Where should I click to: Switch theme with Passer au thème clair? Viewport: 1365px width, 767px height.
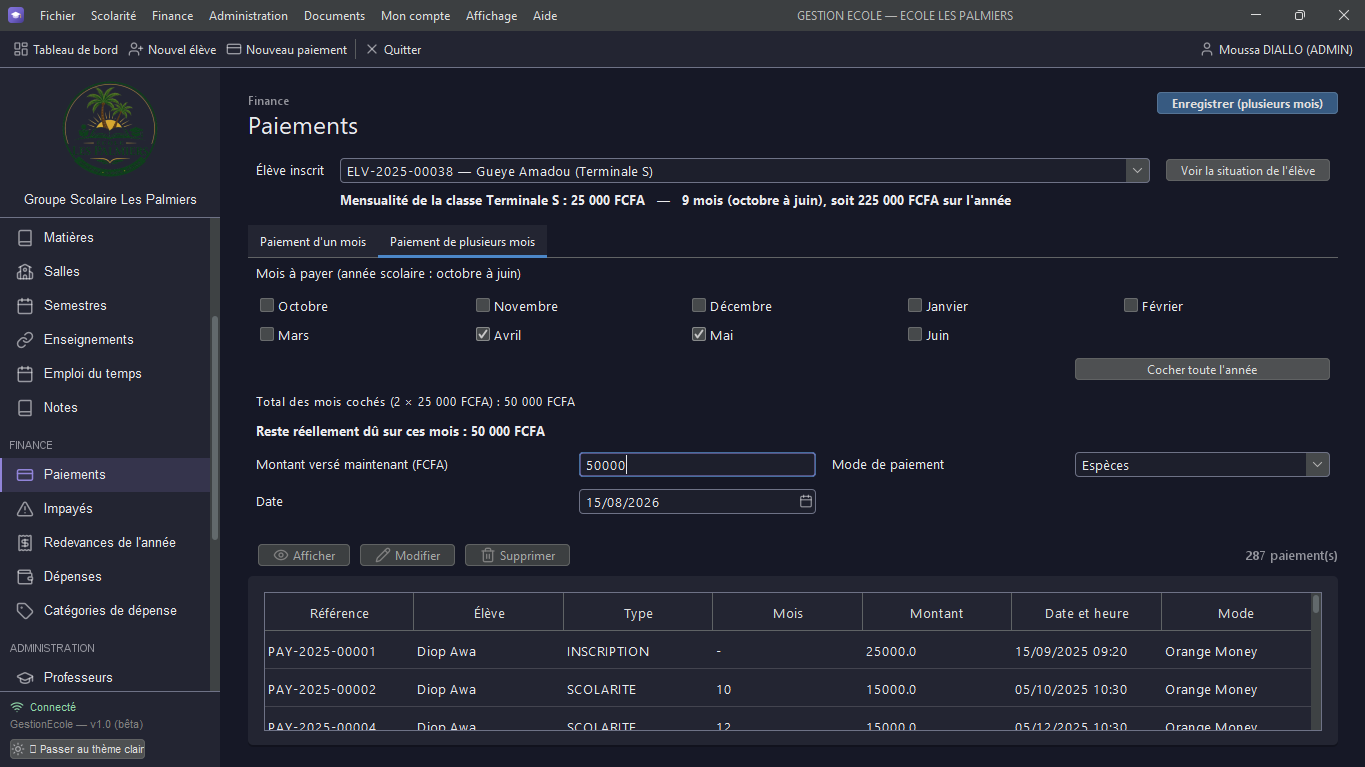(x=77, y=749)
